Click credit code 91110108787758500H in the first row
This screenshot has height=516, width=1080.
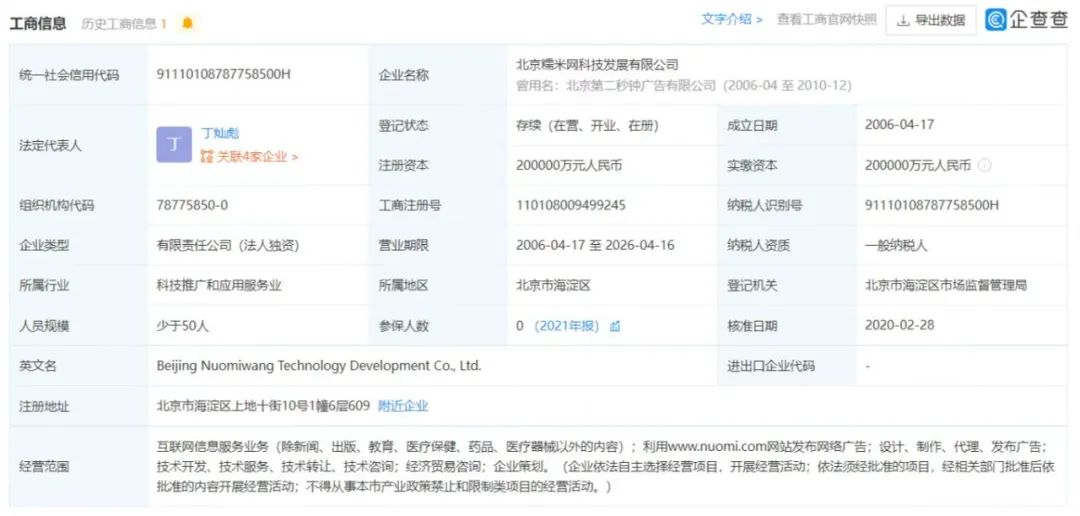click(x=223, y=74)
